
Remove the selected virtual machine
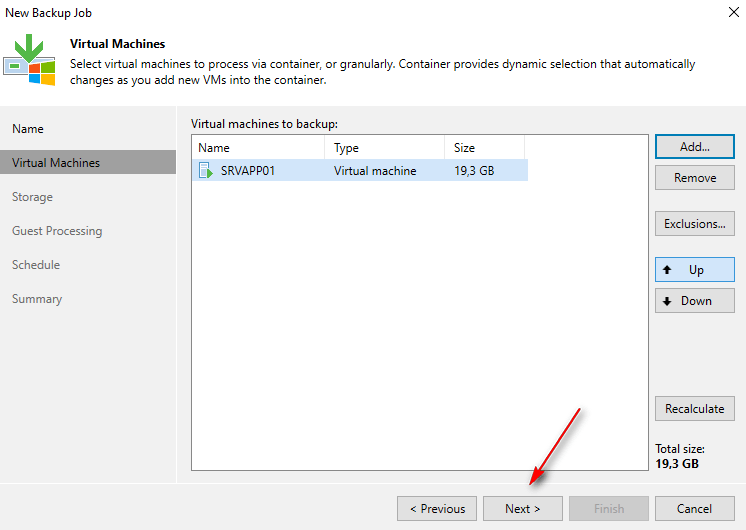[x=695, y=178]
